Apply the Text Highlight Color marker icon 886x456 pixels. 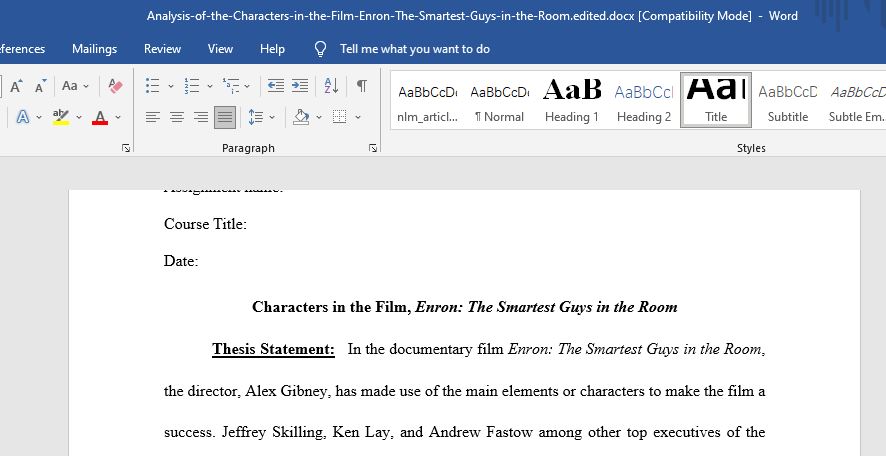[x=60, y=117]
